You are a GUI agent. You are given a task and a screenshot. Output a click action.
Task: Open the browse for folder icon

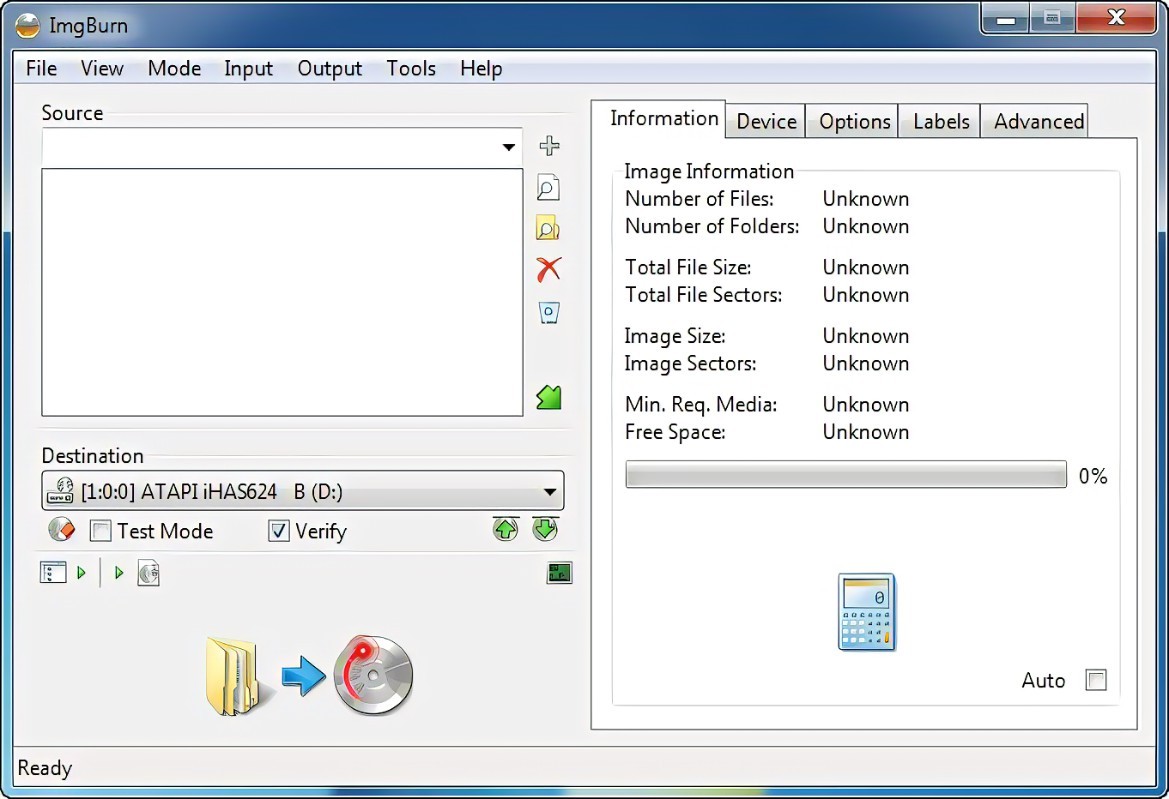tap(548, 228)
